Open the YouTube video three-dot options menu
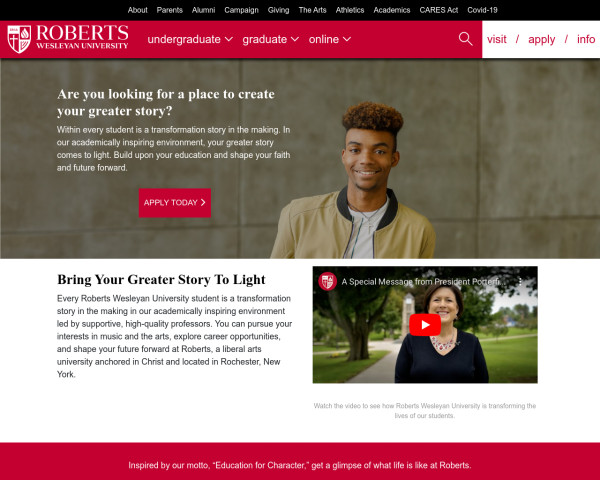The height and width of the screenshot is (480, 600). coord(520,282)
